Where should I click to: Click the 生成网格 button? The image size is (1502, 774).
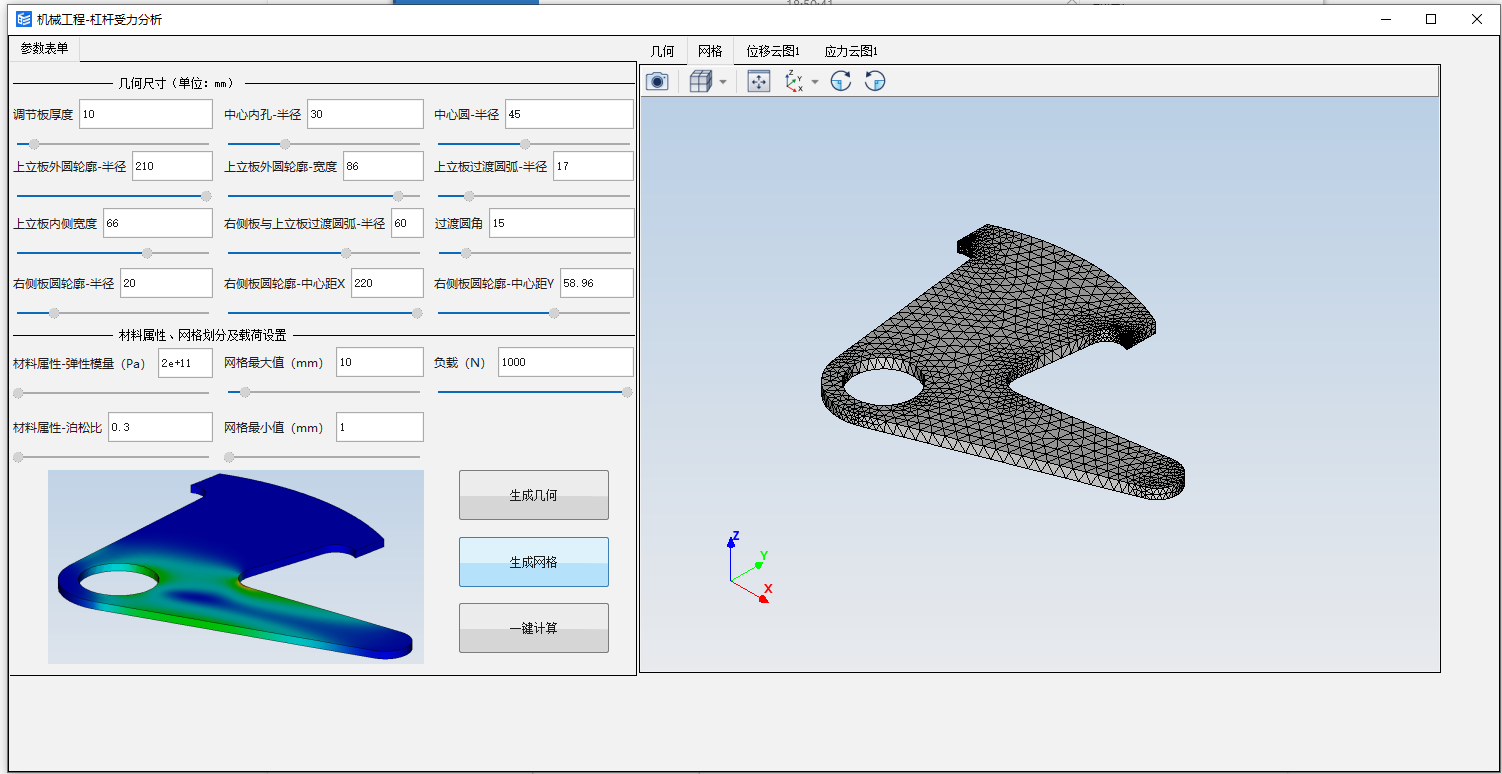533,562
